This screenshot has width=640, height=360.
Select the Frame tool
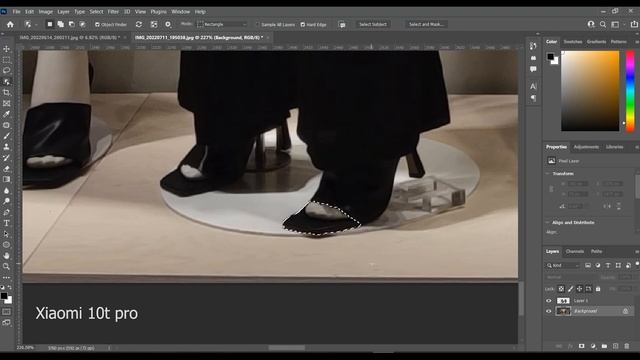tap(7, 104)
